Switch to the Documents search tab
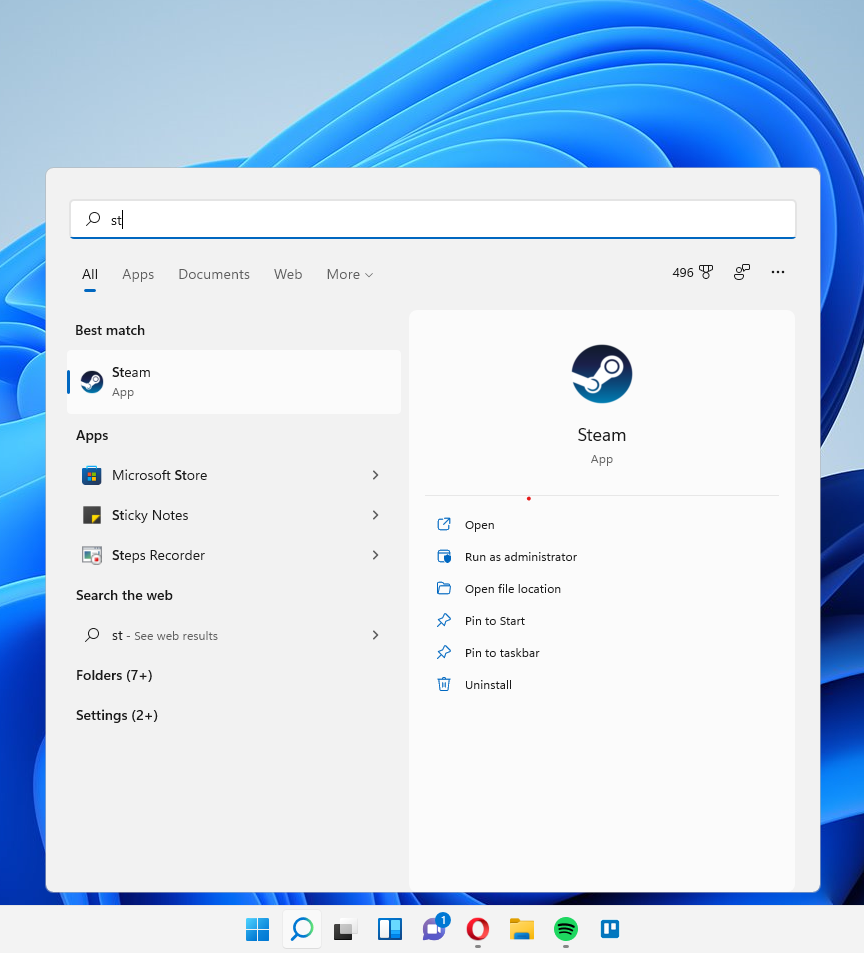864x953 pixels. 213,274
